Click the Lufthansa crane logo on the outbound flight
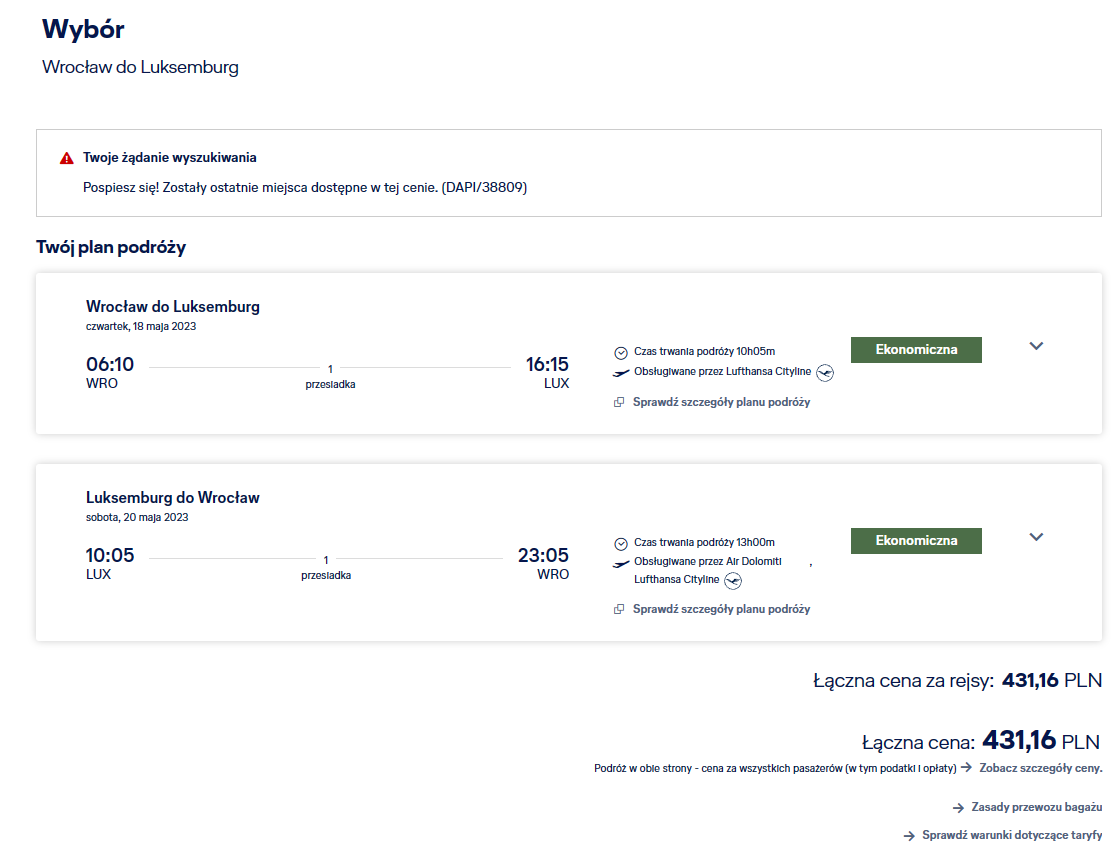 pyautogui.click(x=825, y=373)
